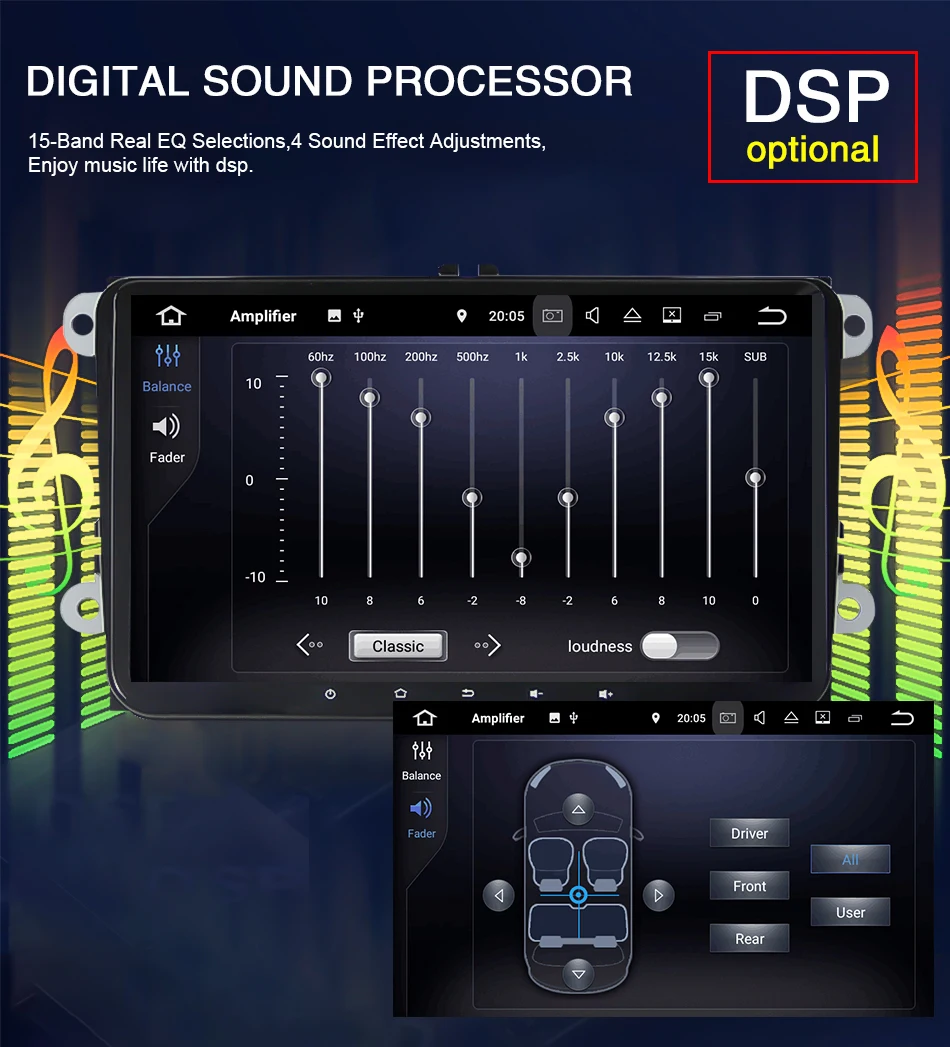950x1047 pixels.
Task: Click the Front button
Action: (x=750, y=885)
